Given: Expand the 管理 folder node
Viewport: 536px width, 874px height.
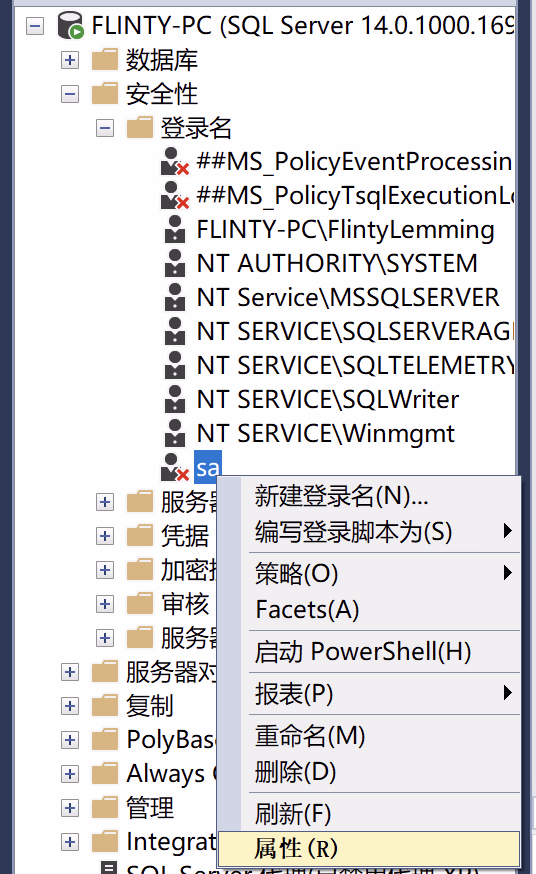Looking at the screenshot, I should (x=70, y=808).
